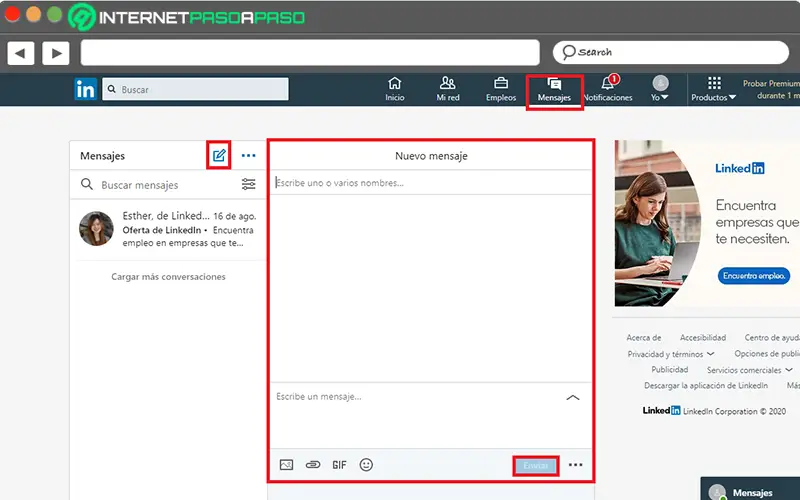Click the Escribe uno o varios nombres field
The image size is (800, 500).
431,183
